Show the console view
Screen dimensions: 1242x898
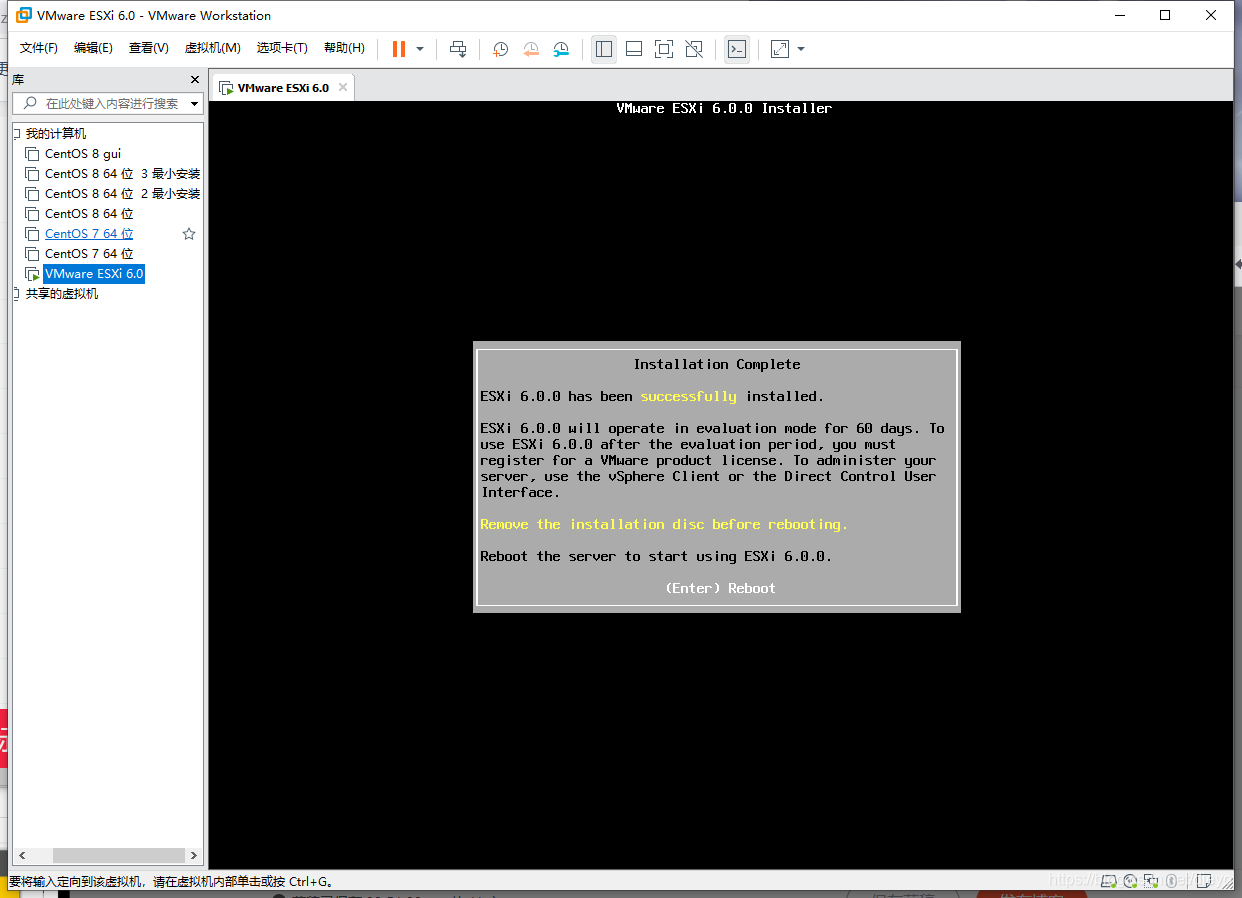[737, 49]
